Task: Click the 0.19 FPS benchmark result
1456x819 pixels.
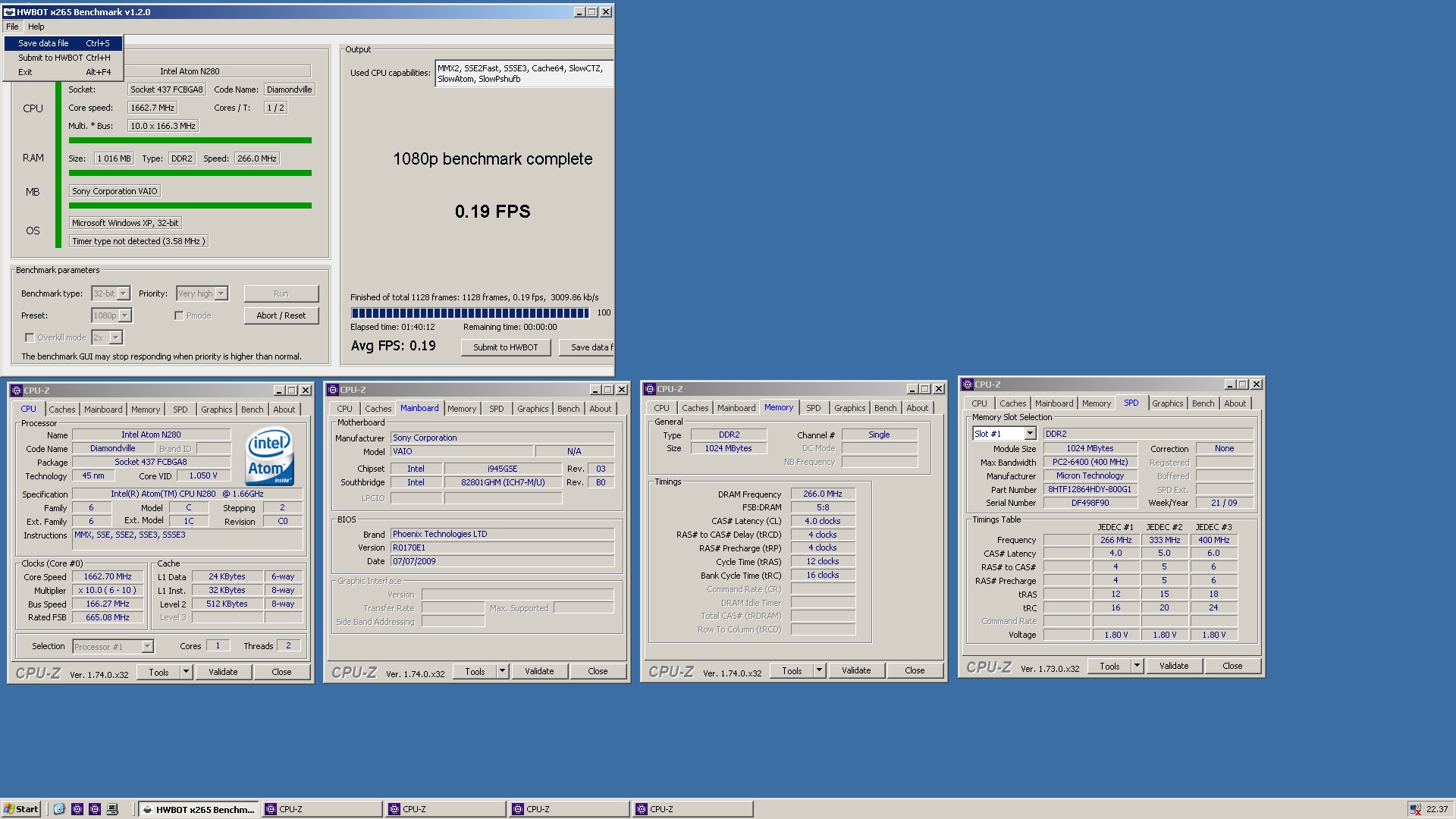Action: click(x=493, y=212)
